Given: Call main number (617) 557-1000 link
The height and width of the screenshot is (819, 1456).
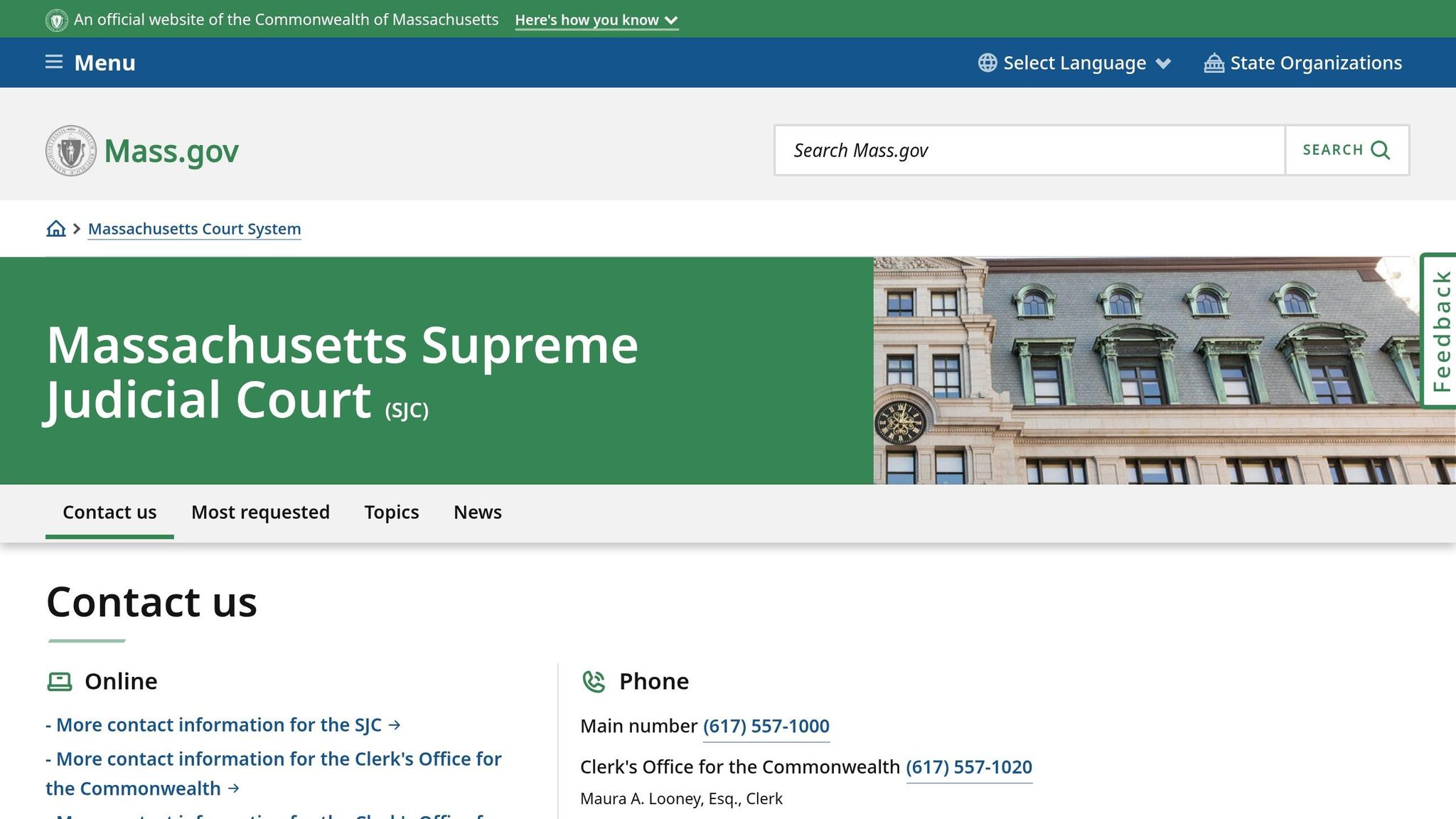Looking at the screenshot, I should click(x=765, y=726).
